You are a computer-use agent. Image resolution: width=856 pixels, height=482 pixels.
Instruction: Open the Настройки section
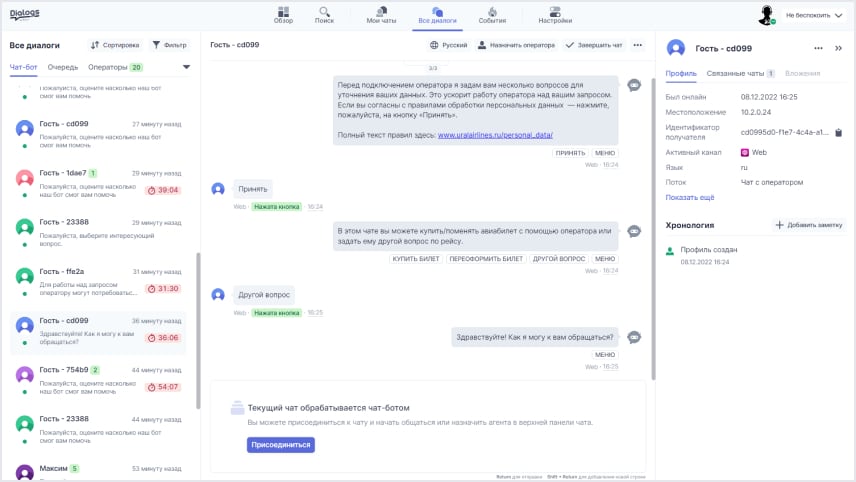555,15
